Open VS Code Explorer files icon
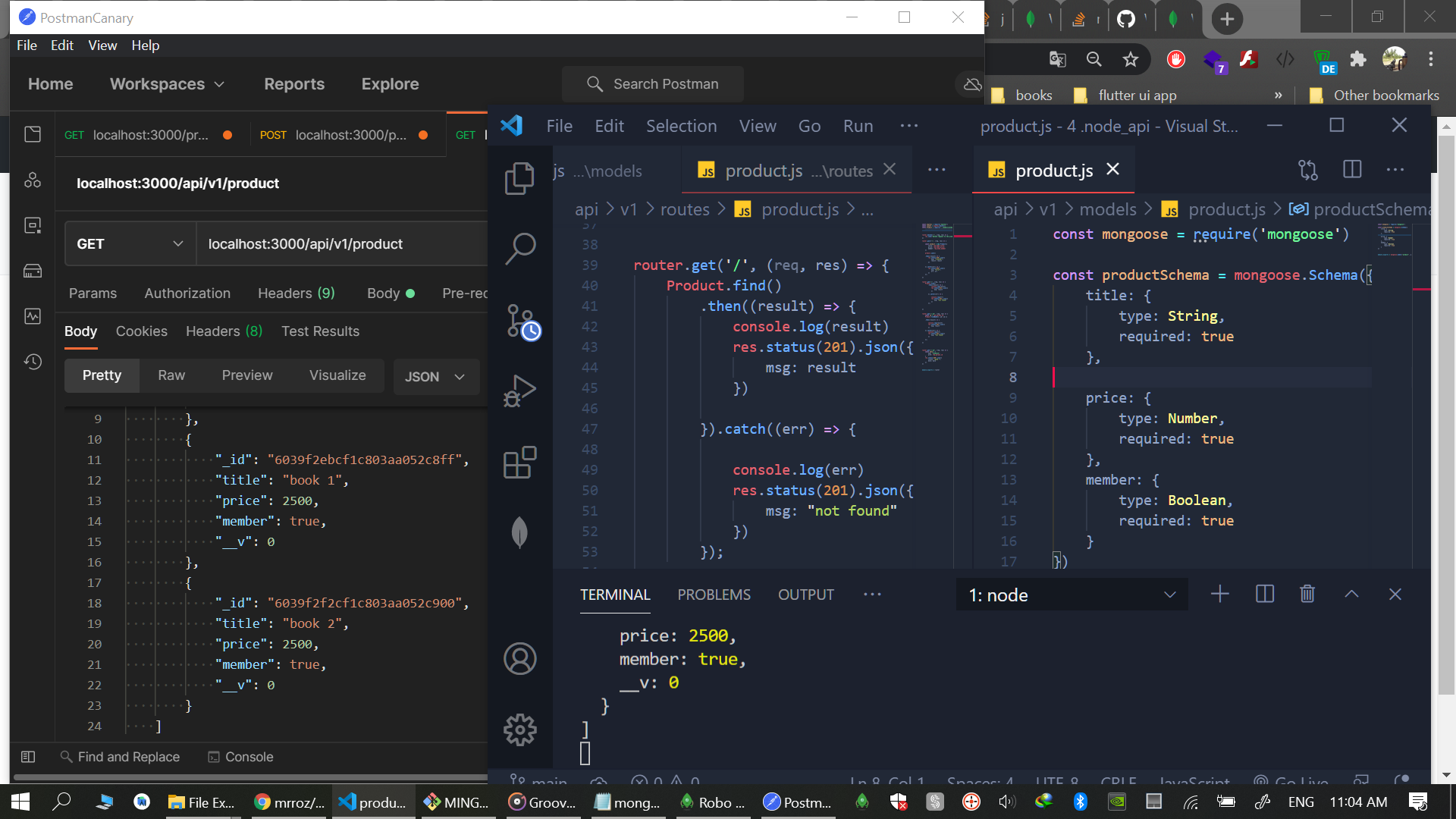The height and width of the screenshot is (819, 1456). click(519, 178)
